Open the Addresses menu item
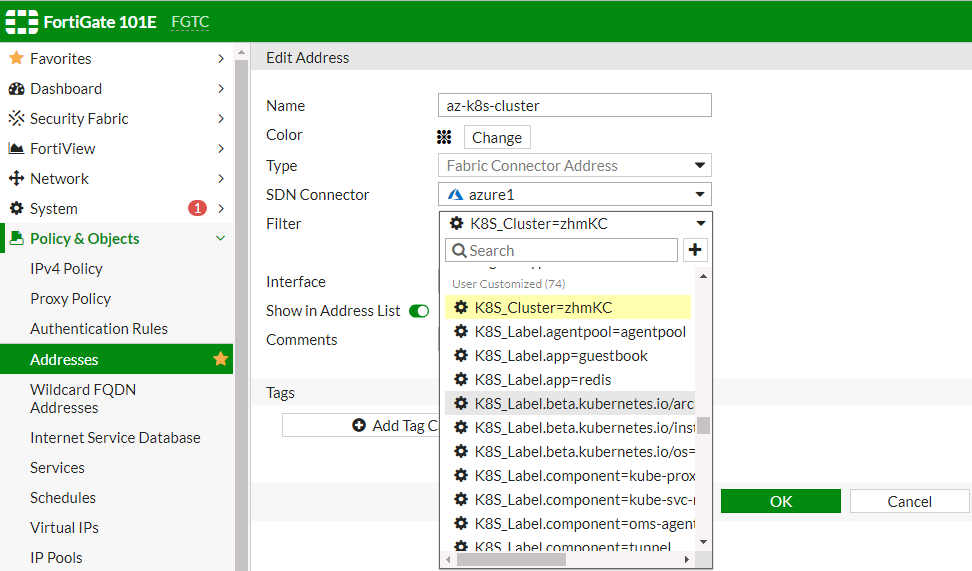972x571 pixels. click(116, 359)
